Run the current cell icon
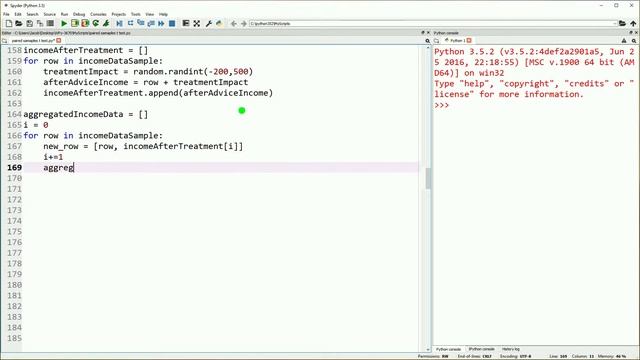 click(75, 24)
